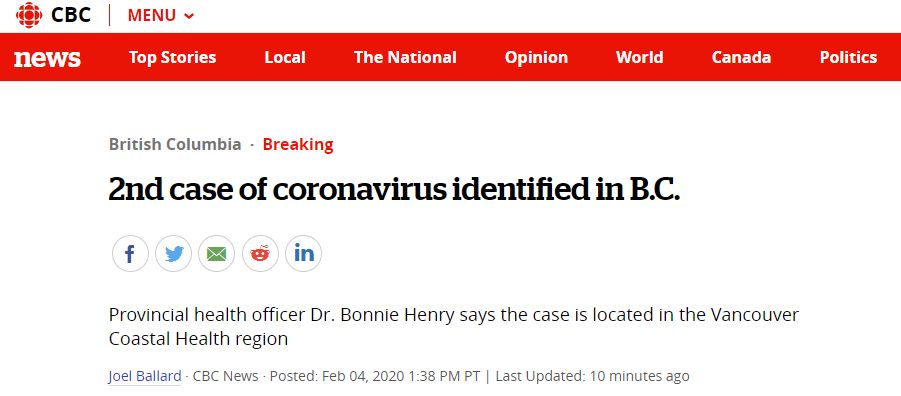This screenshot has height=396, width=901.
Task: Open British Columbia category link
Action: point(175,144)
